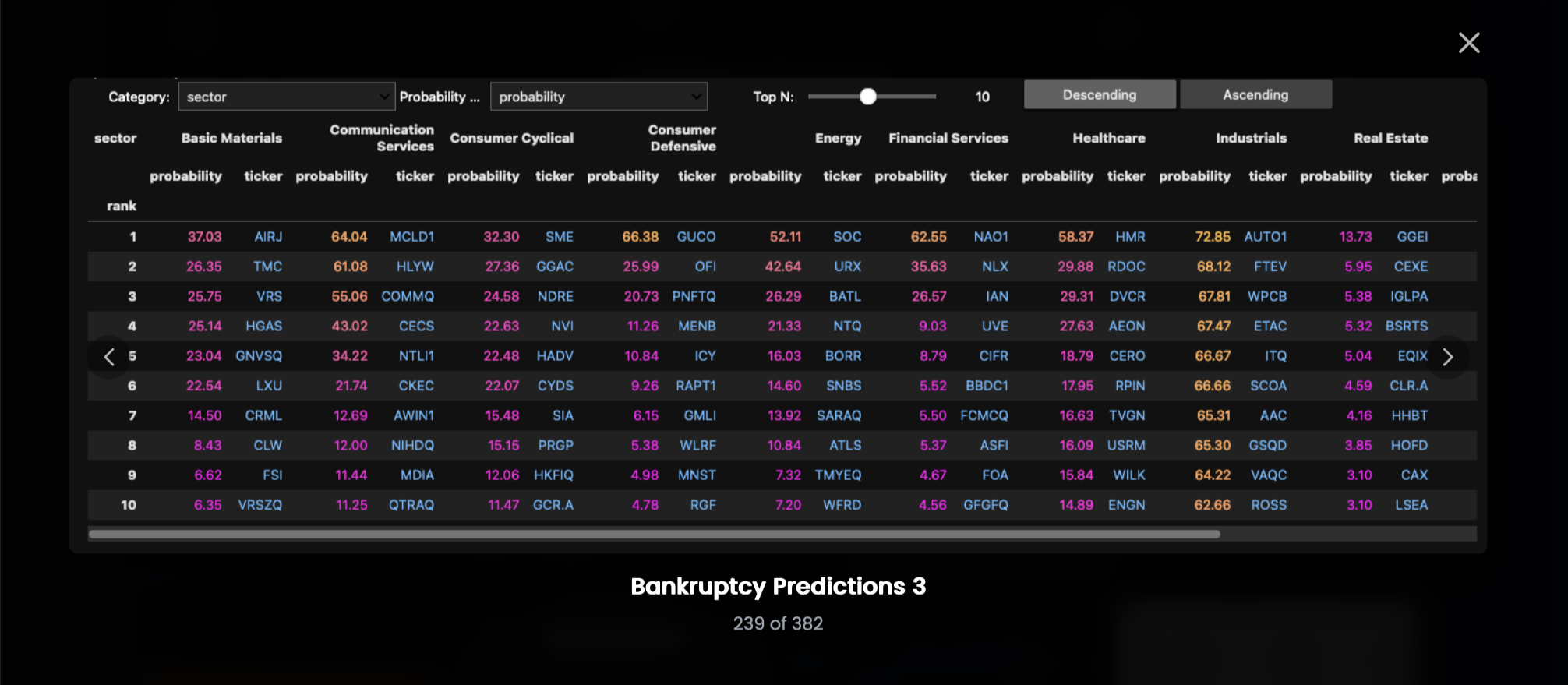Select ticker HLYW cell
The width and height of the screenshot is (1568, 685).
pos(415,267)
